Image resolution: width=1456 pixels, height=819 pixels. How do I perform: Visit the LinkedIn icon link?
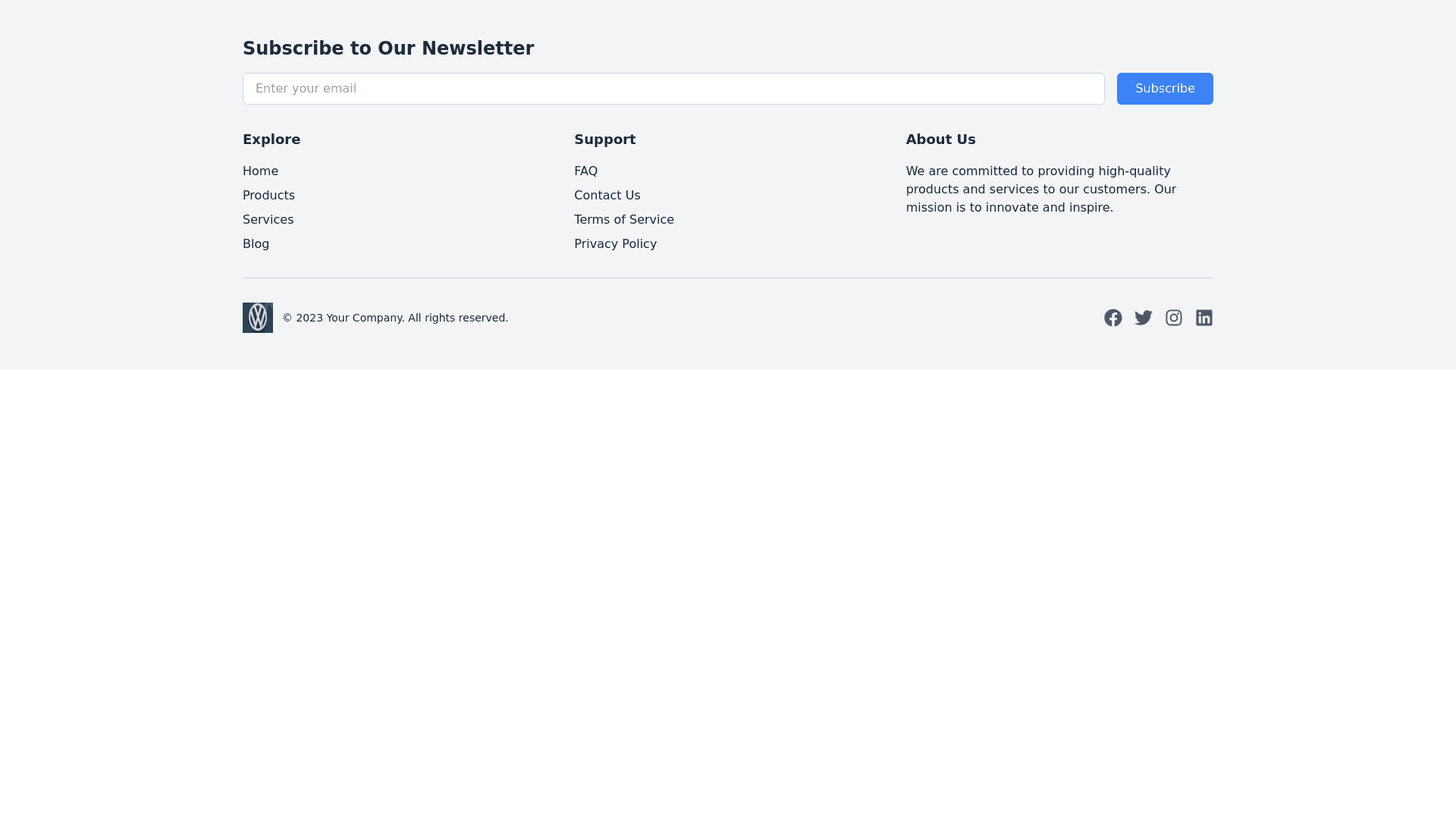[x=1203, y=318]
